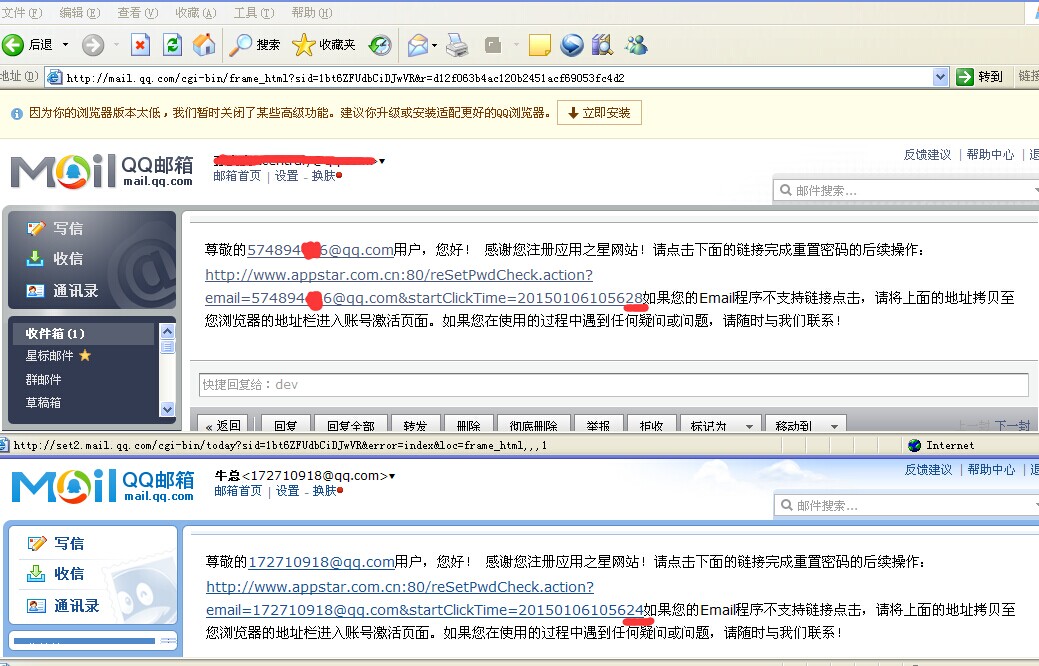This screenshot has width=1039, height=666.
Task: Open 帮助中心 in the upper mailbox header
Action: point(990,154)
